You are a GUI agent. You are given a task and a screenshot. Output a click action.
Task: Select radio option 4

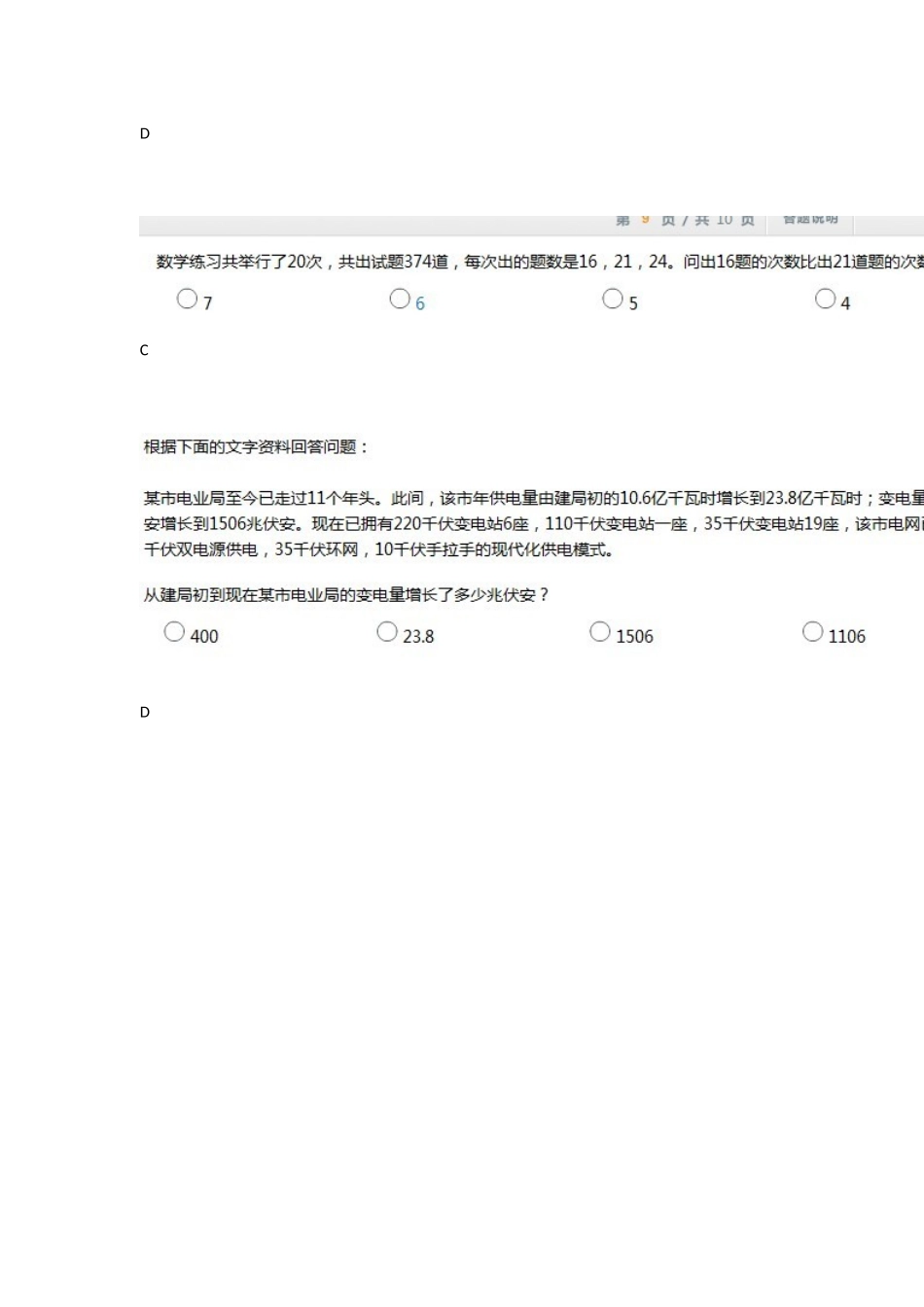tap(825, 299)
